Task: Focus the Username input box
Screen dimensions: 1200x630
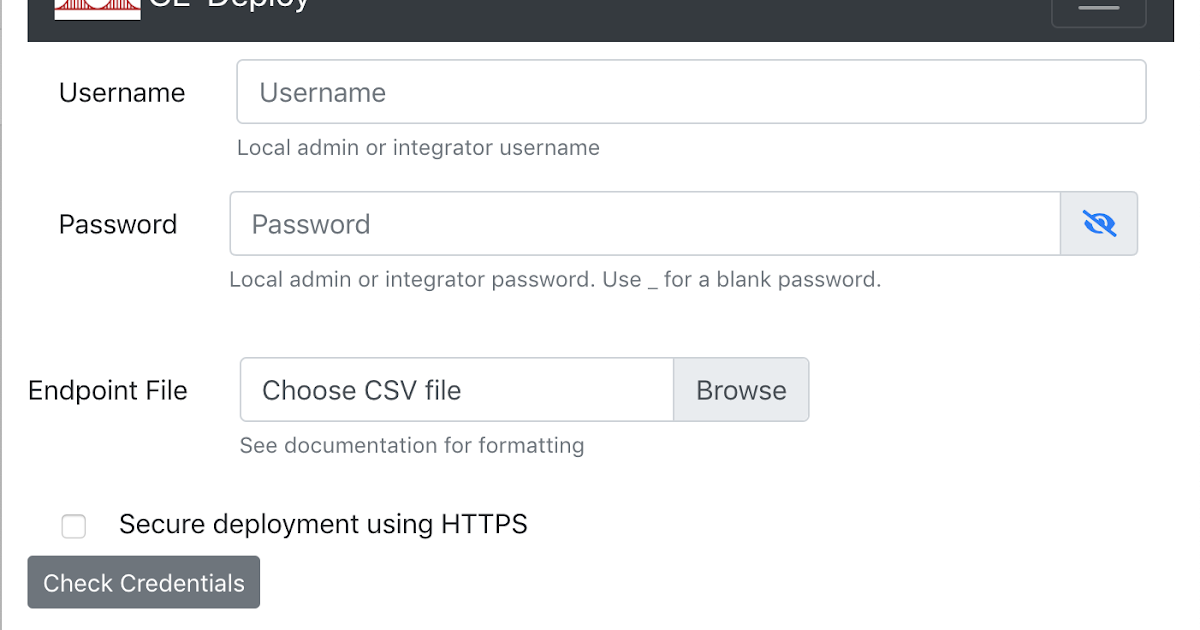Action: (691, 91)
